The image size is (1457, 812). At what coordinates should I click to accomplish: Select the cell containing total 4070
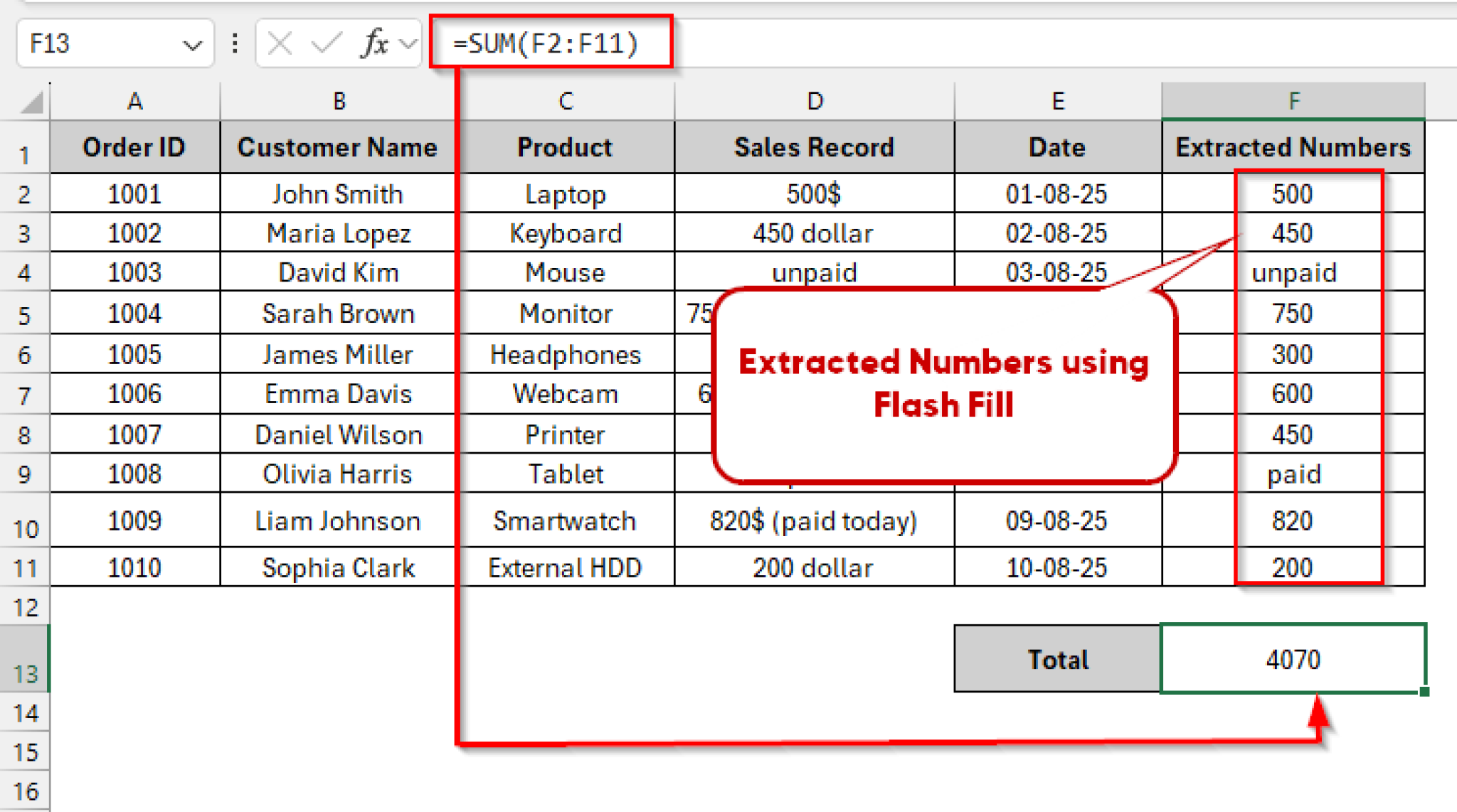click(1293, 659)
